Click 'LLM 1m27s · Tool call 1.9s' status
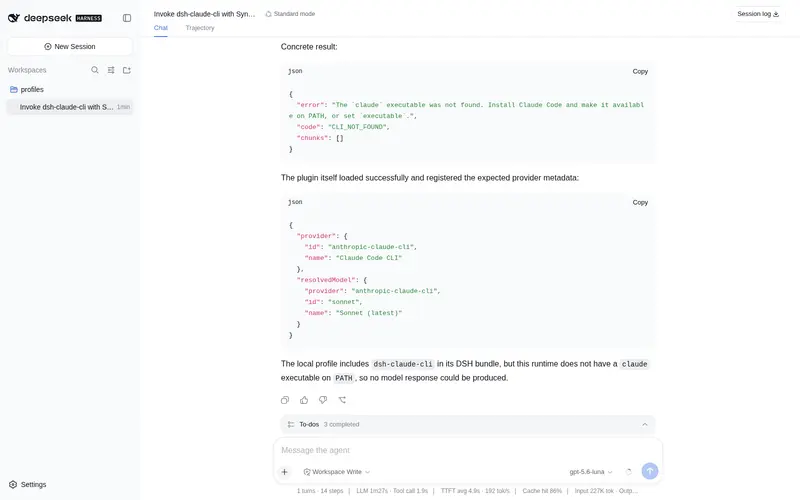Viewport: 800px width, 500px height. pyautogui.click(x=392, y=491)
